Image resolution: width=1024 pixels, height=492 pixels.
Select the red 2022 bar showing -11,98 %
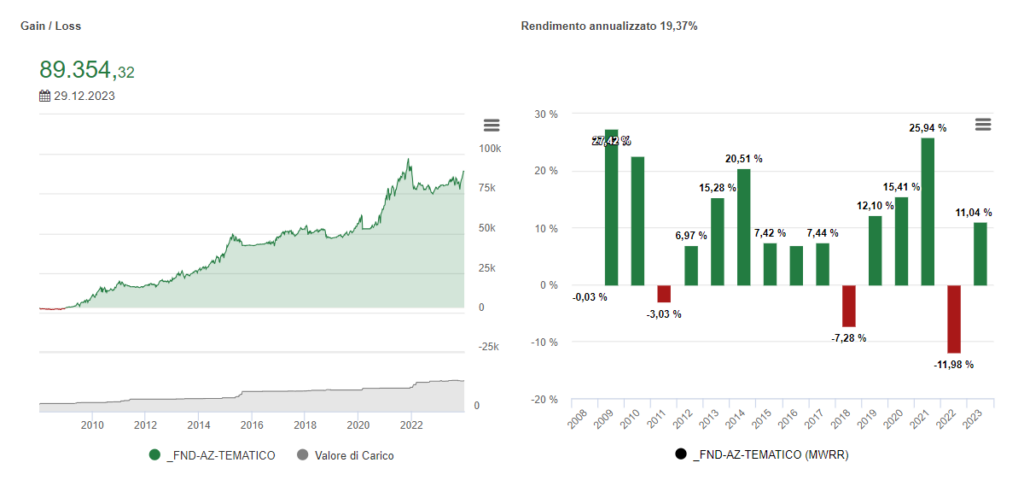point(954,319)
